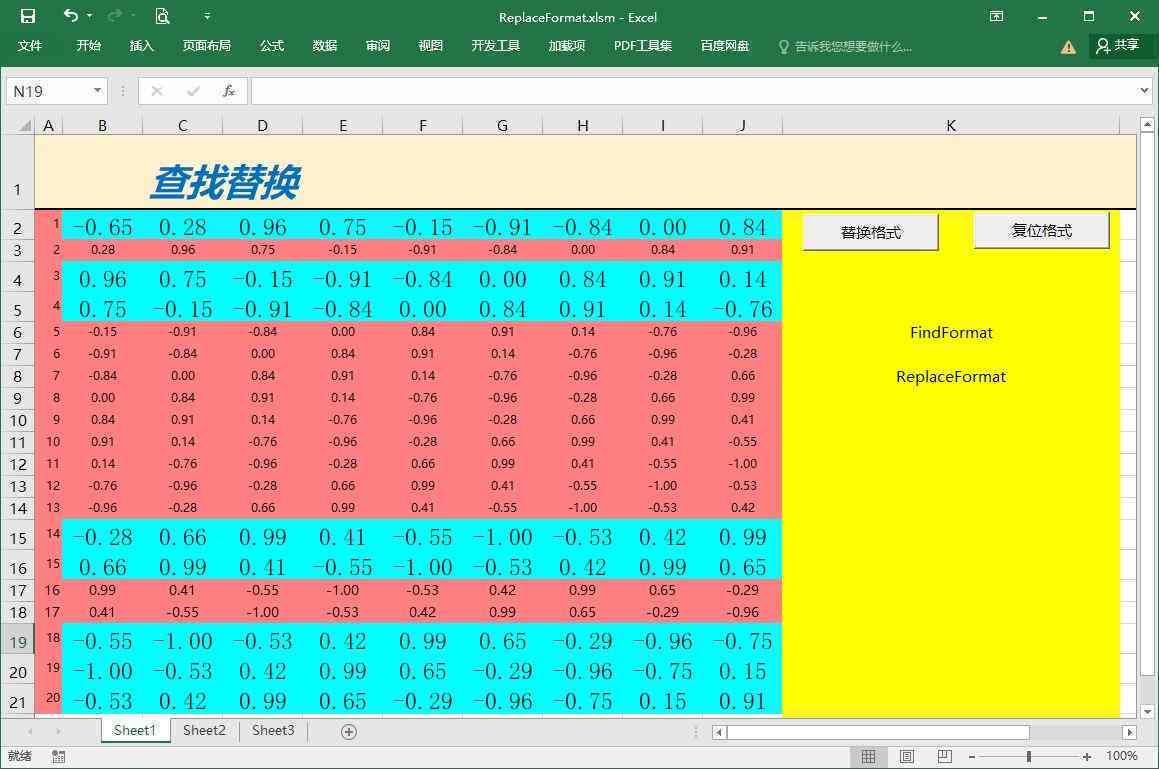Click the Cancel (X) icon in the formula bar
The width and height of the screenshot is (1159, 769).
coord(157,91)
